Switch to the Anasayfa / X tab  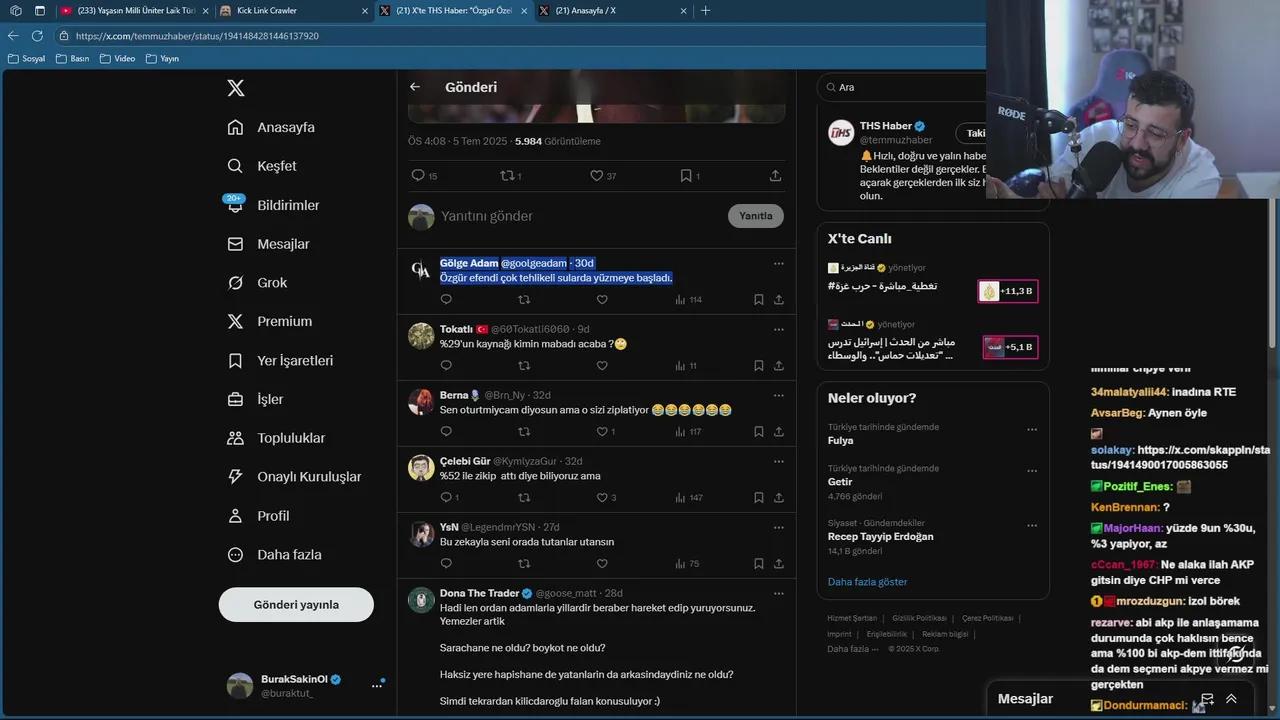pyautogui.click(x=615, y=10)
